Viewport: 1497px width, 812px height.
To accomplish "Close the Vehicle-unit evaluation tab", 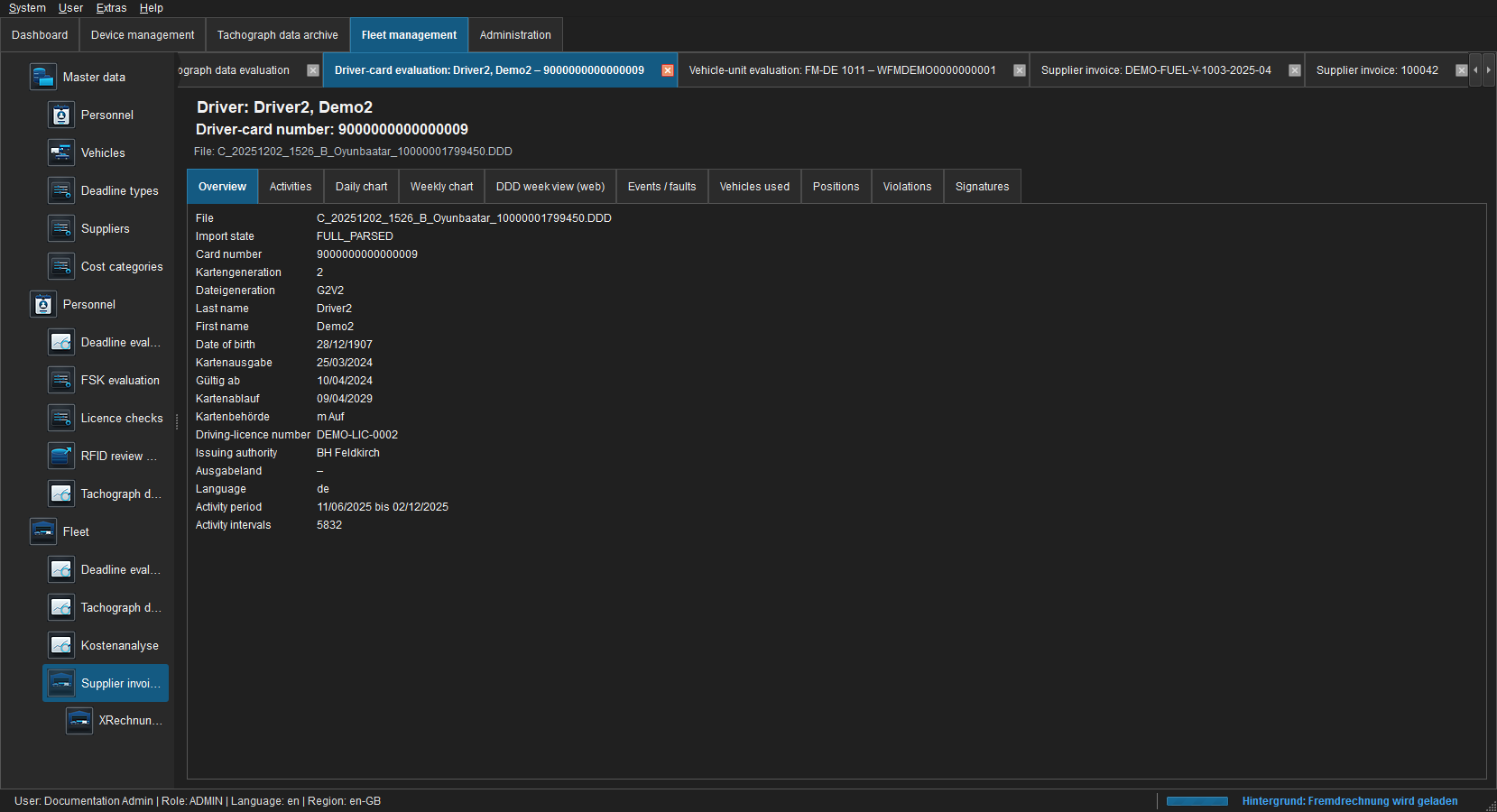I will point(1020,70).
